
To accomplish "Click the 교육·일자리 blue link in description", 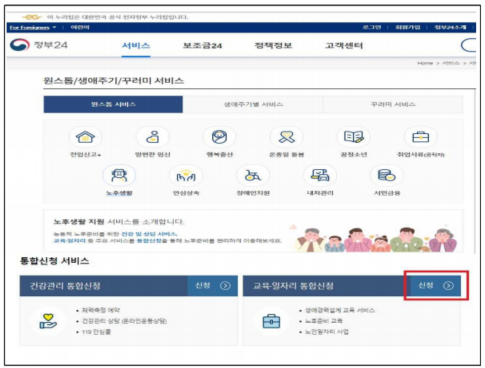I will pyautogui.click(x=70, y=241).
